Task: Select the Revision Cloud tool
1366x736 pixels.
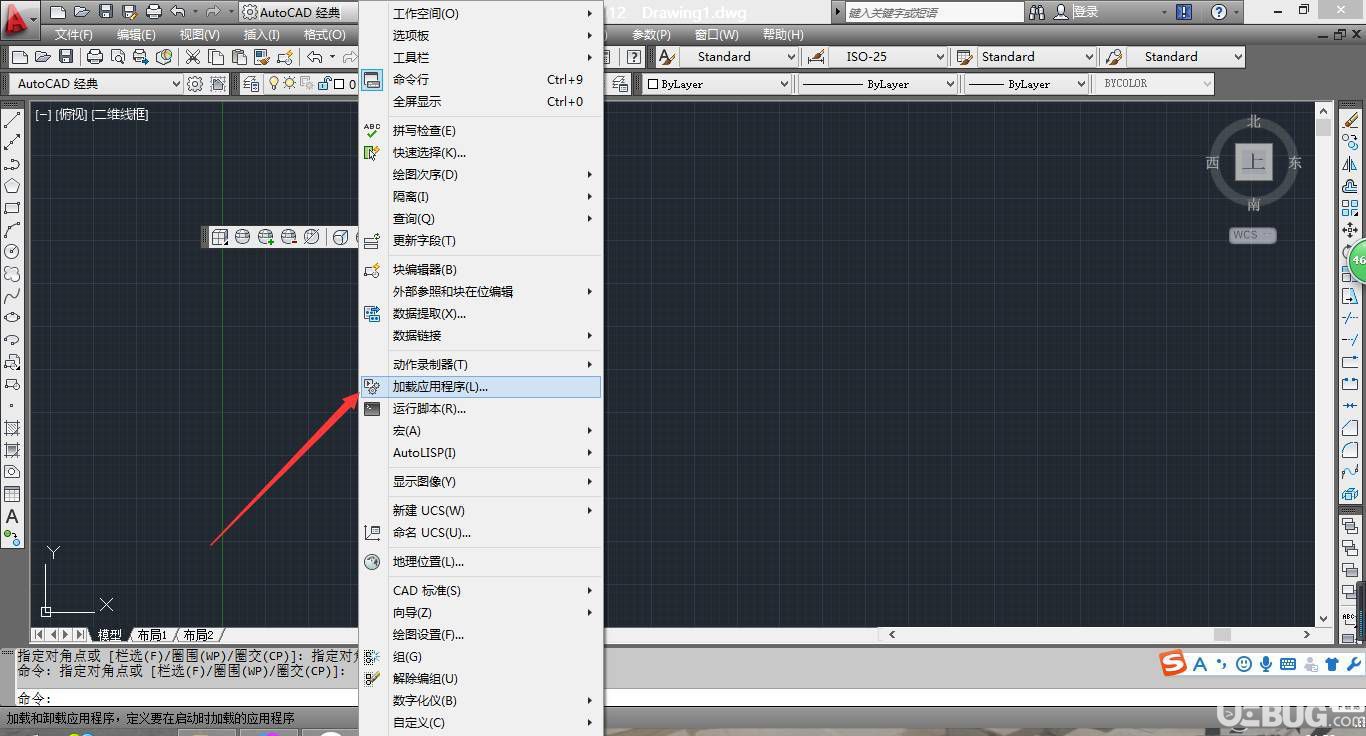Action: click(12, 274)
